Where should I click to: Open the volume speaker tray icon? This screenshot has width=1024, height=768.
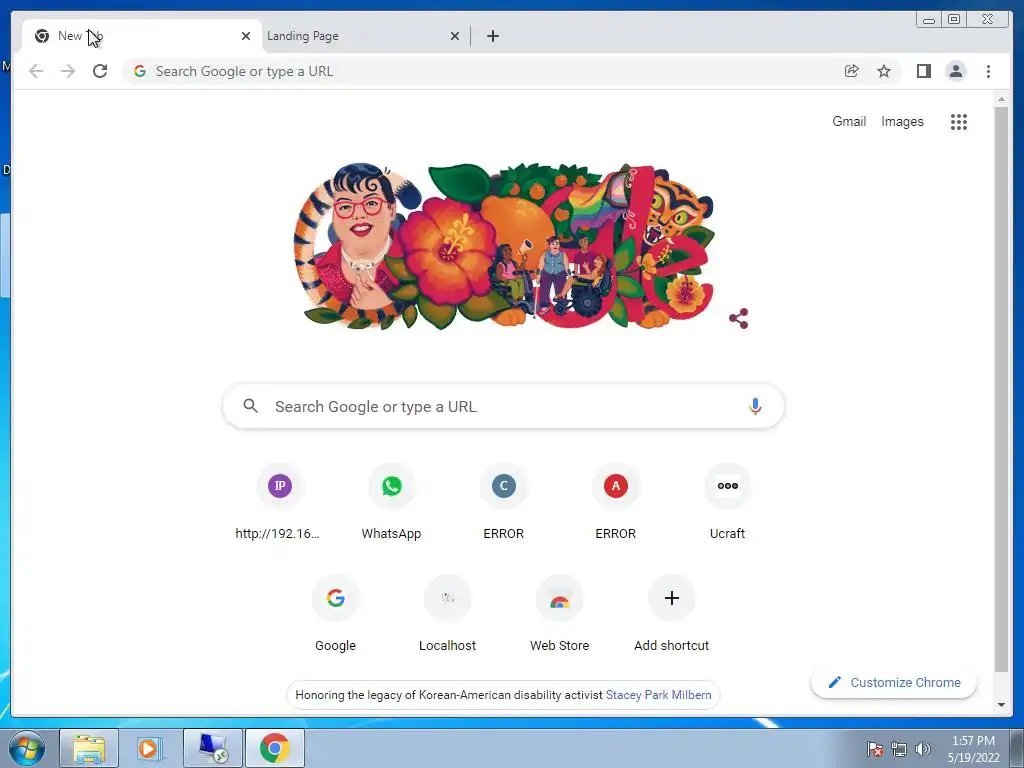click(922, 749)
